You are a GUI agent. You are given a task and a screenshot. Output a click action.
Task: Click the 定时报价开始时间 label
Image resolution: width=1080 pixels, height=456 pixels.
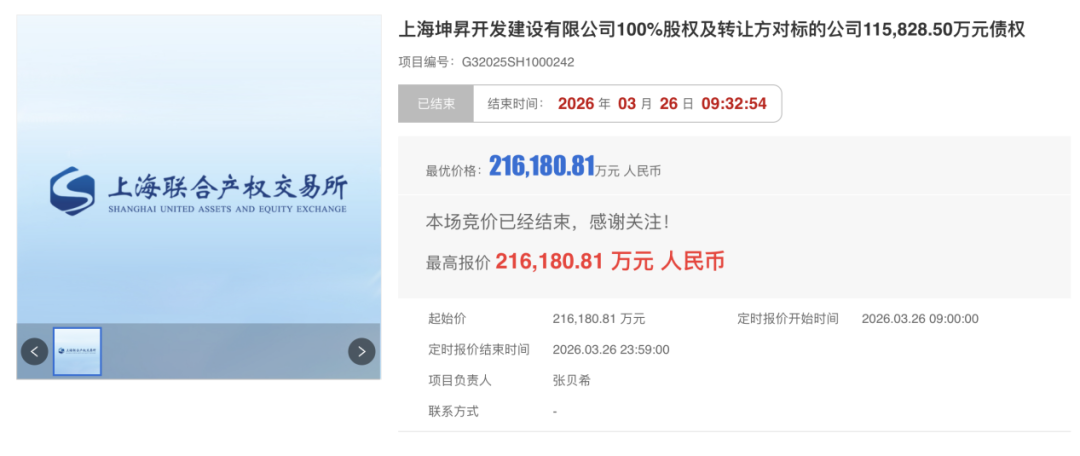pyautogui.click(x=788, y=319)
